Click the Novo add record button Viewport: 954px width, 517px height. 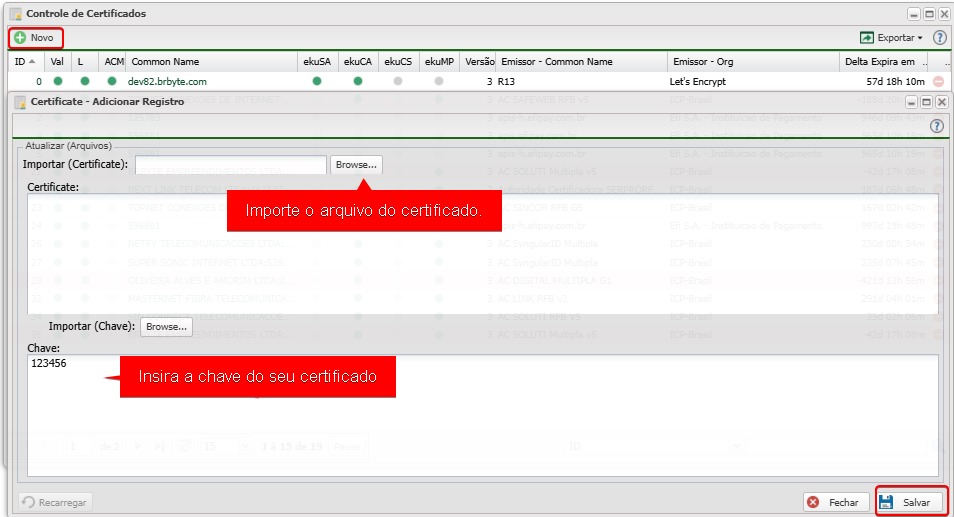pos(35,37)
